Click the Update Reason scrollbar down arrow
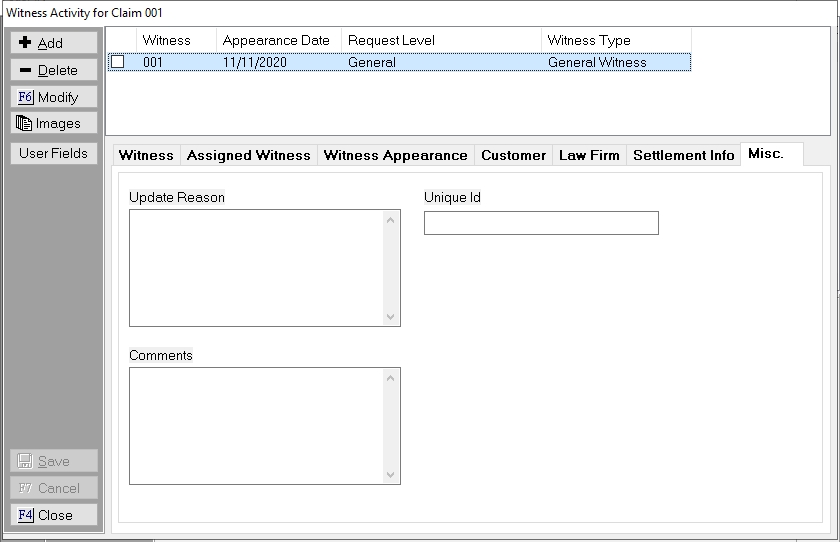Screen dimensions: 840x542 coord(390,317)
